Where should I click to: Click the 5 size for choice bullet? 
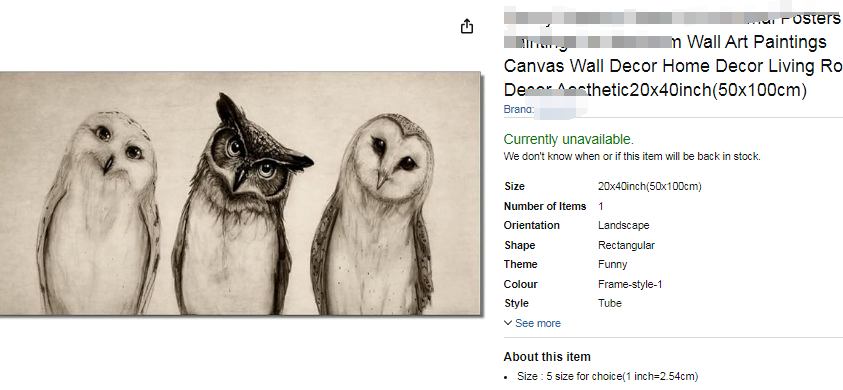(608, 377)
